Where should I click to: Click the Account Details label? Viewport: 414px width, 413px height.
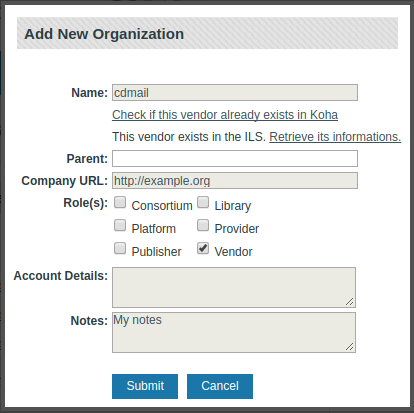(x=61, y=276)
